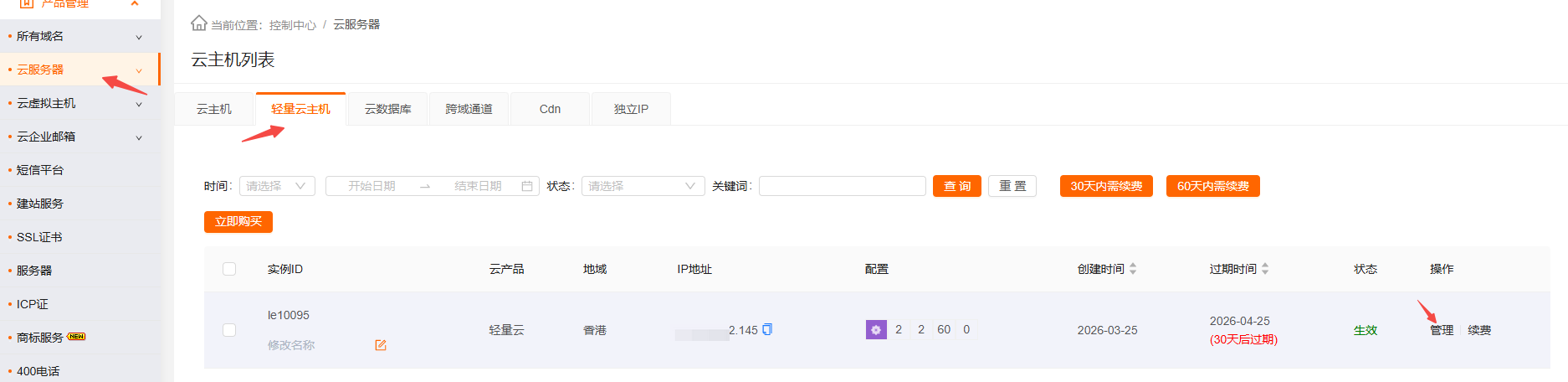Copy the IP address with copy icon
The height and width of the screenshot is (382, 1568).
pyautogui.click(x=767, y=329)
